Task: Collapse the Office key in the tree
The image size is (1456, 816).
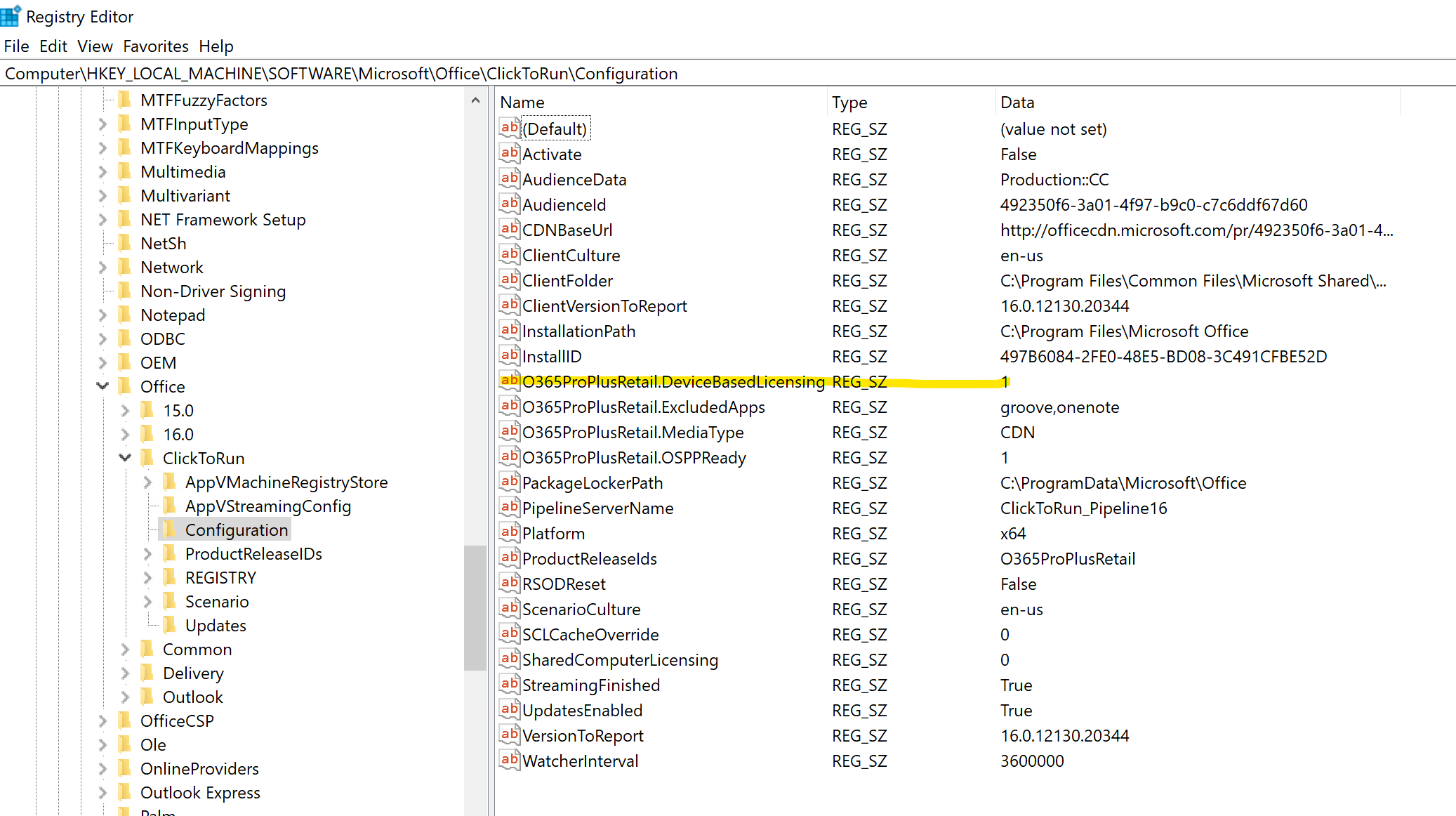Action: [102, 386]
